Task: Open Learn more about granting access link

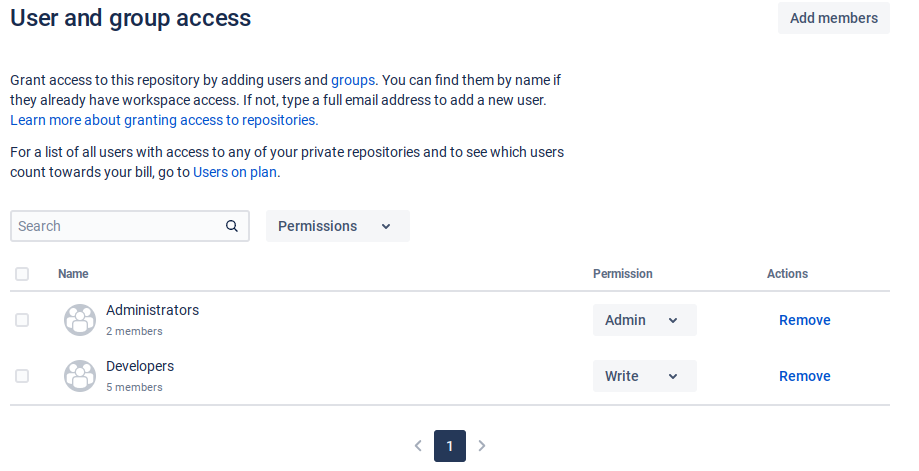Action: pyautogui.click(x=164, y=120)
